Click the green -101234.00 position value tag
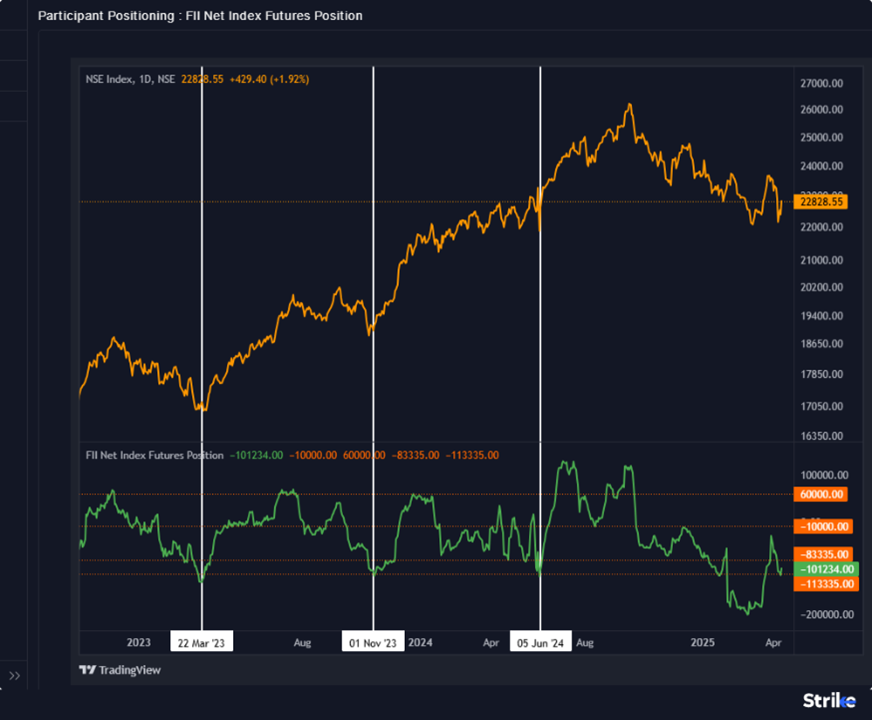Image resolution: width=872 pixels, height=720 pixels. pyautogui.click(x=825, y=569)
